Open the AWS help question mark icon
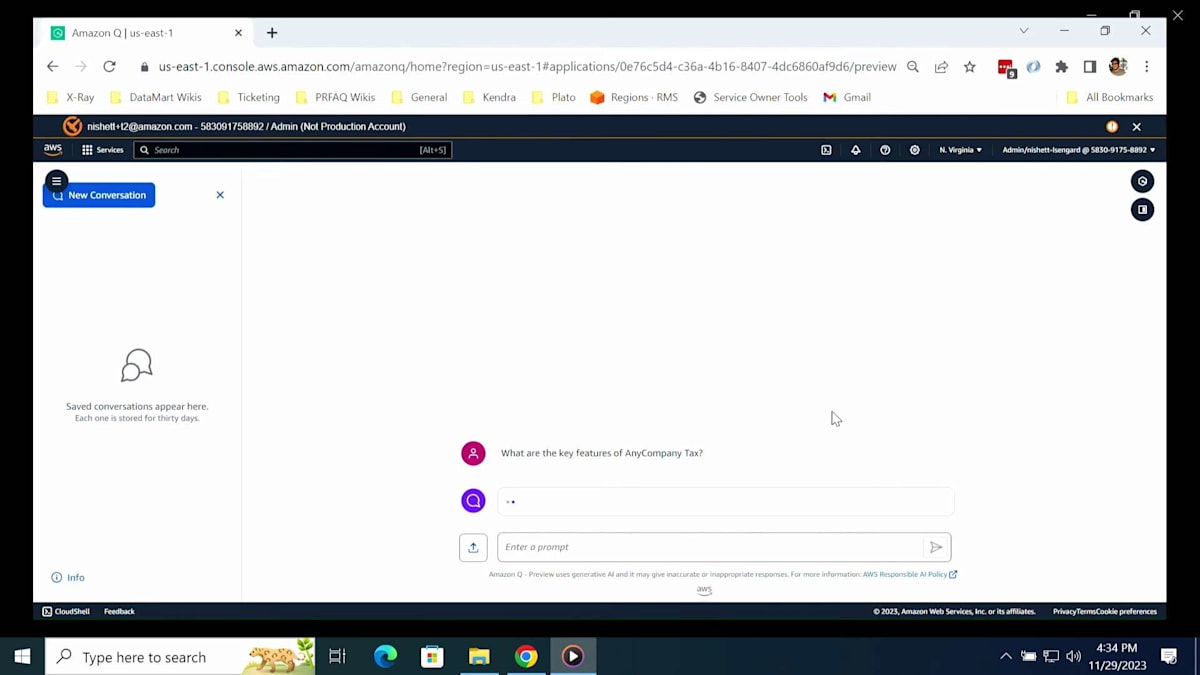The image size is (1200, 675). tap(885, 150)
